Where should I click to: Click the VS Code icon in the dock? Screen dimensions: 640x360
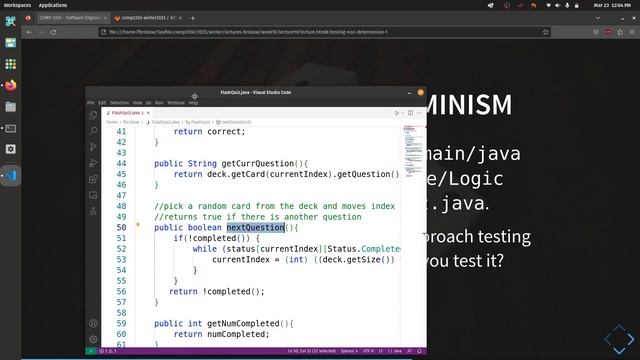11,176
